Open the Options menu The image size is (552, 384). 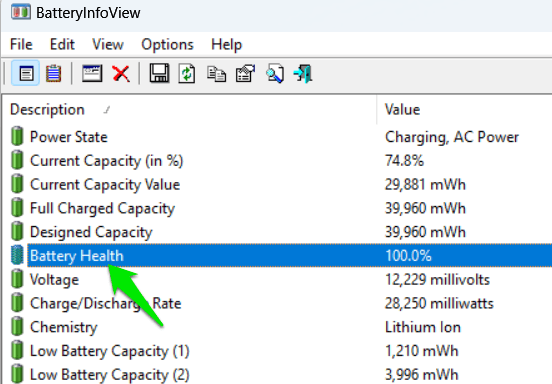pos(167,45)
